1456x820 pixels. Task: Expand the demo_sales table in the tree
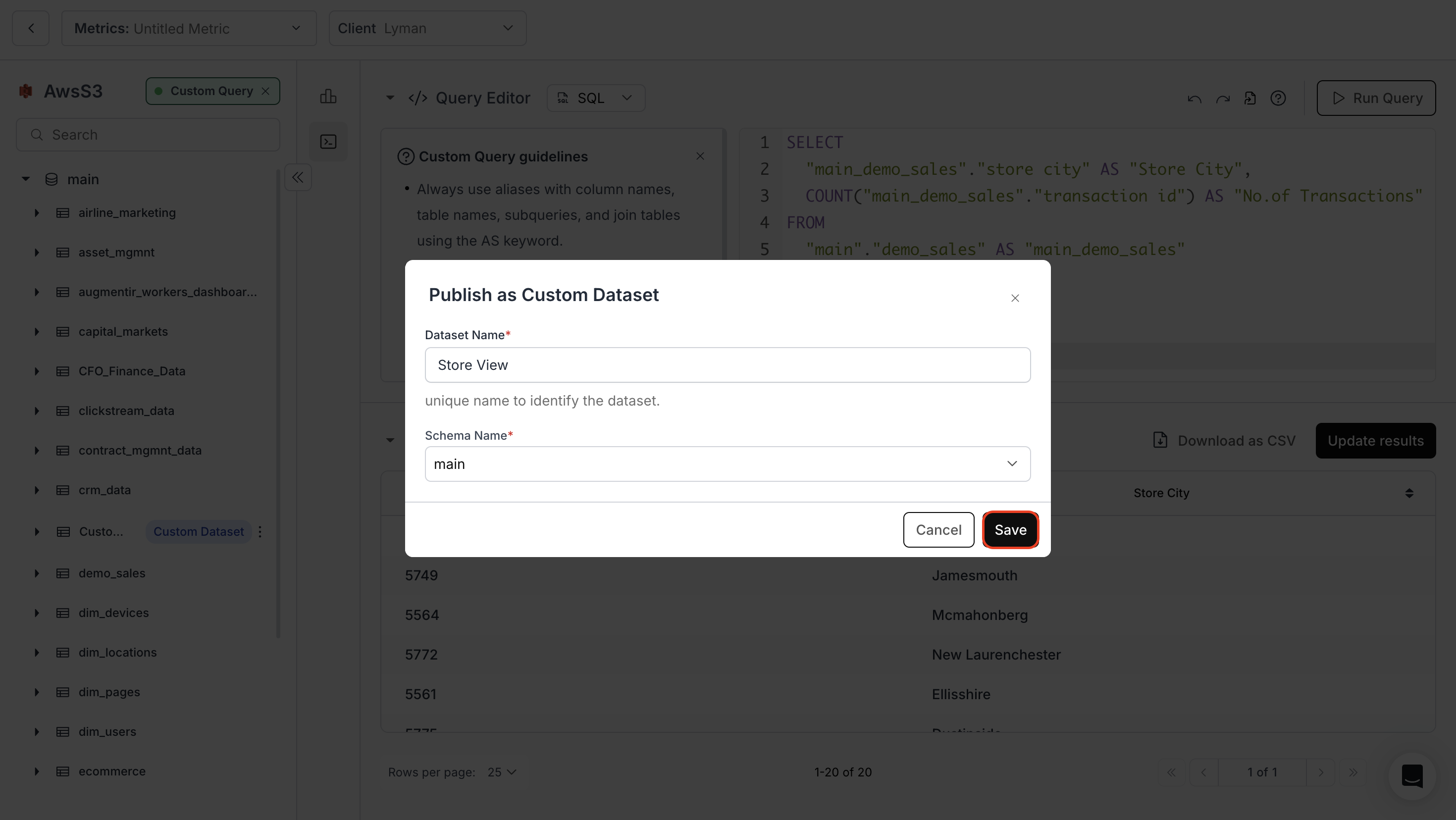tap(37, 573)
